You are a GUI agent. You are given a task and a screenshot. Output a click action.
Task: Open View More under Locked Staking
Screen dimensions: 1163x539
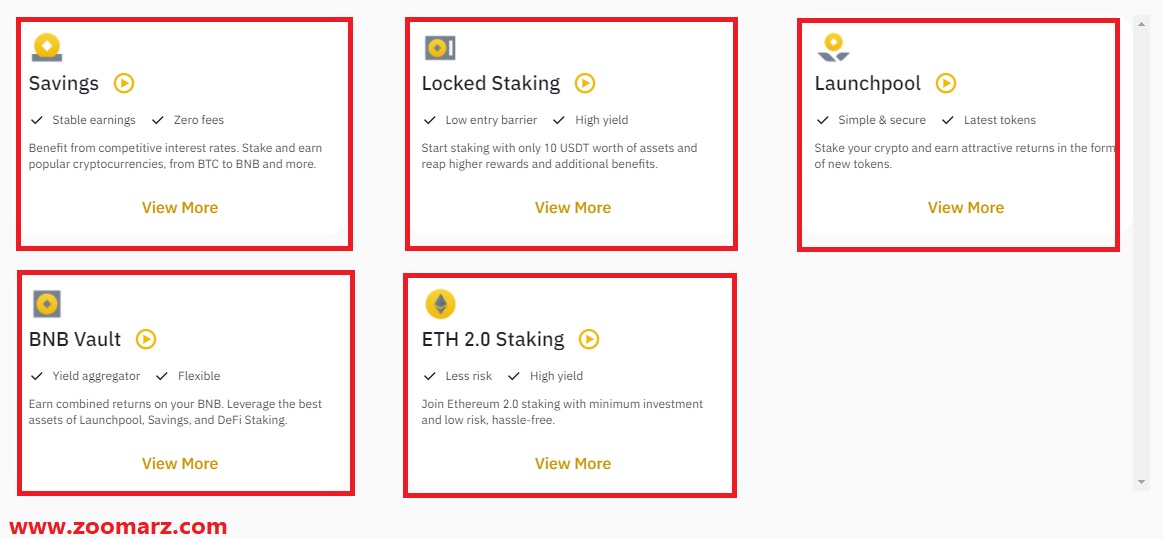point(573,208)
